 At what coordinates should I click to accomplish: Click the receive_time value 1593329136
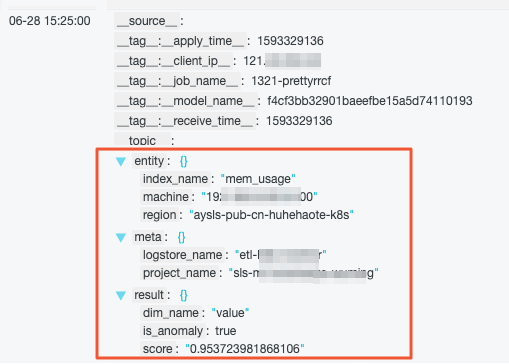[x=299, y=121]
